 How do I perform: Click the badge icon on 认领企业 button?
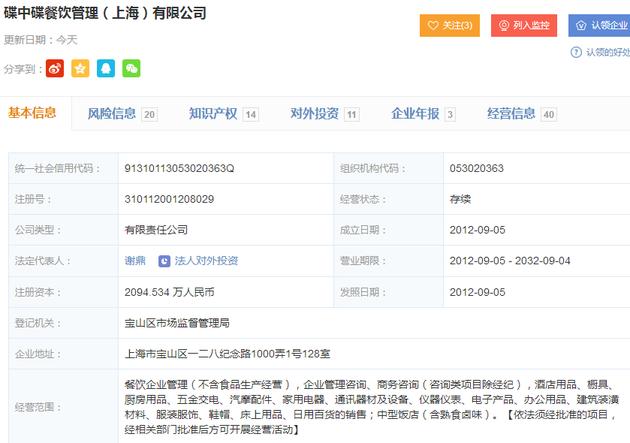[x=581, y=25]
